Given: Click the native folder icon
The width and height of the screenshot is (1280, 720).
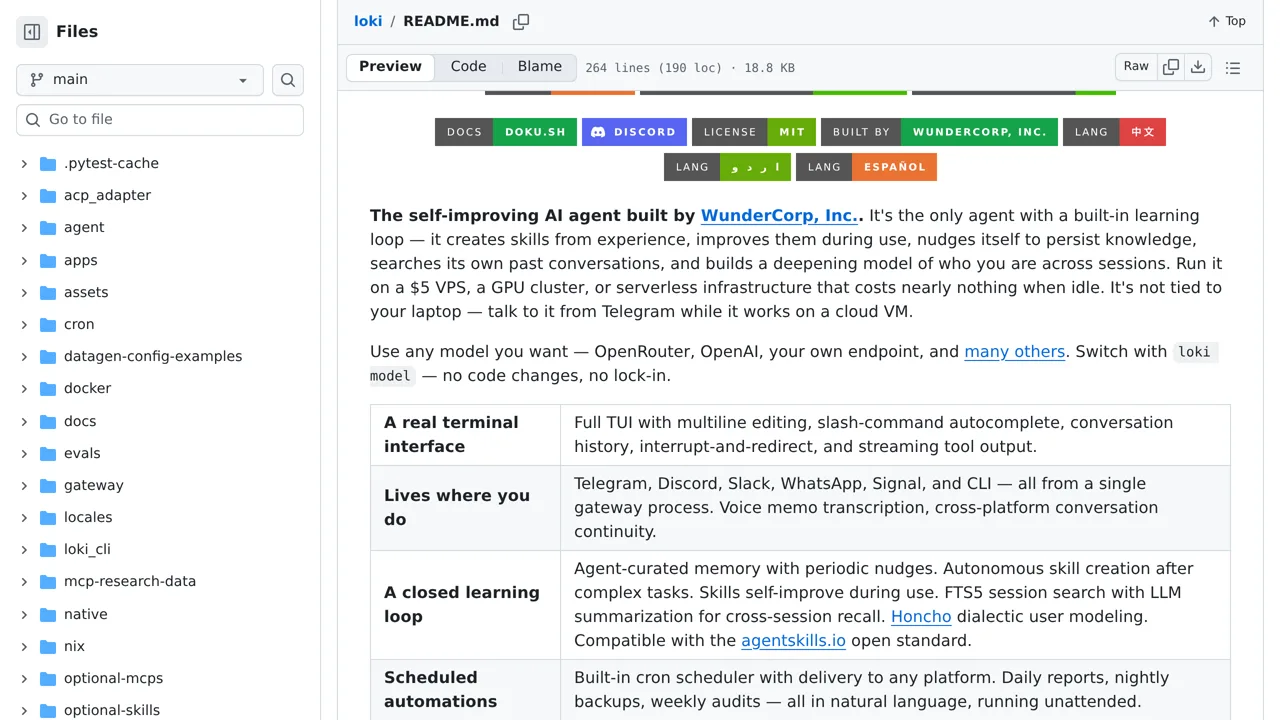Looking at the screenshot, I should coord(48,614).
